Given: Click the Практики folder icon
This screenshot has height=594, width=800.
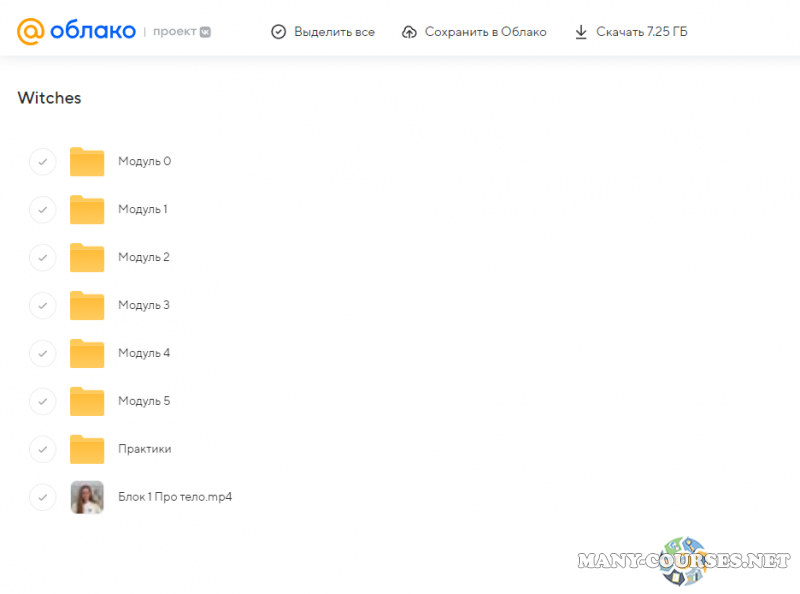Looking at the screenshot, I should (87, 449).
